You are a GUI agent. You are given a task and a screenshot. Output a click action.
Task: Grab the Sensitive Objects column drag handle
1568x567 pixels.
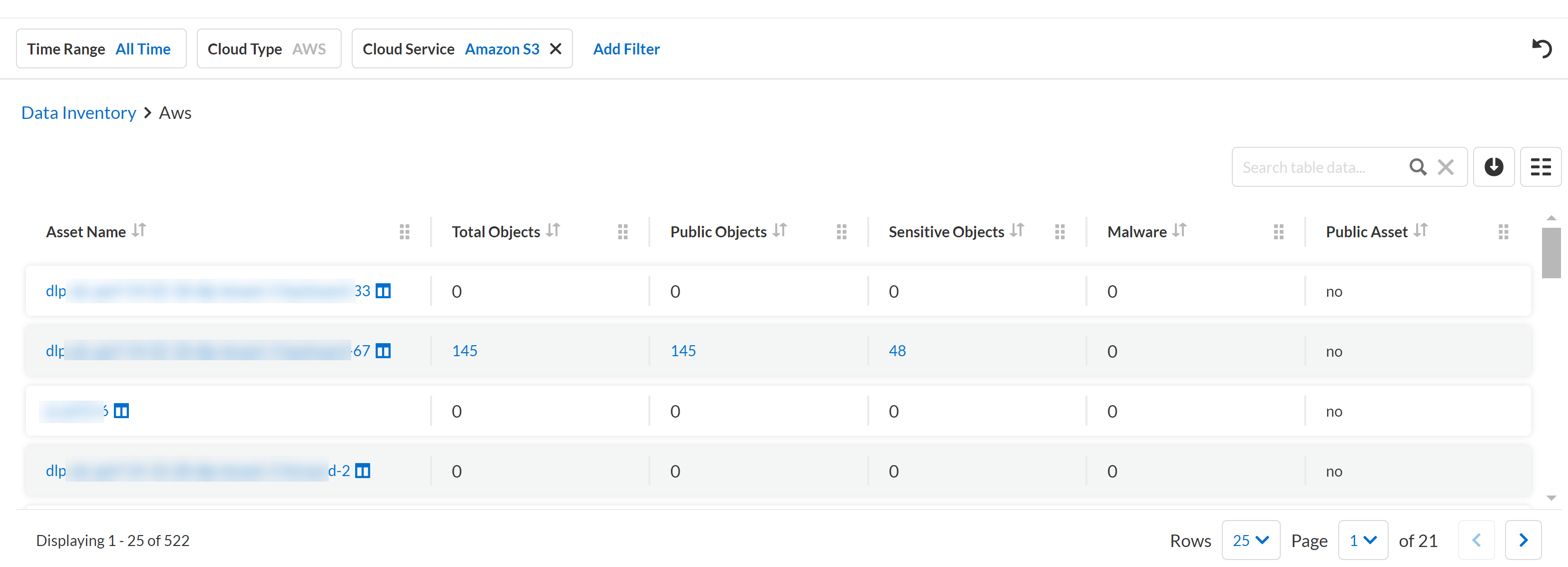[1060, 231]
